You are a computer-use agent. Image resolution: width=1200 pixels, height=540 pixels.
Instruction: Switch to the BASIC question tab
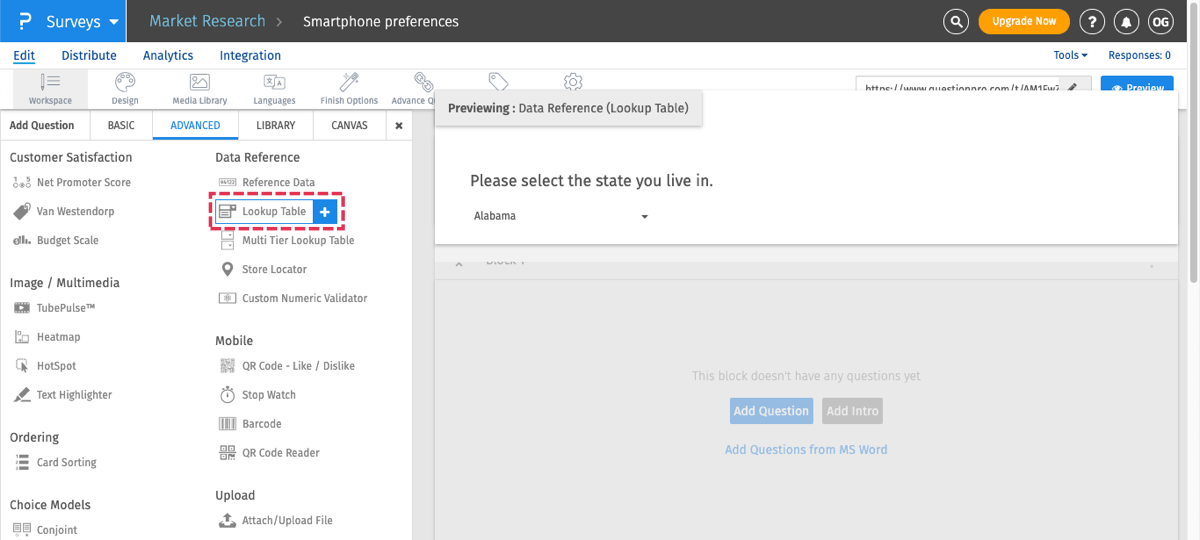click(x=121, y=126)
